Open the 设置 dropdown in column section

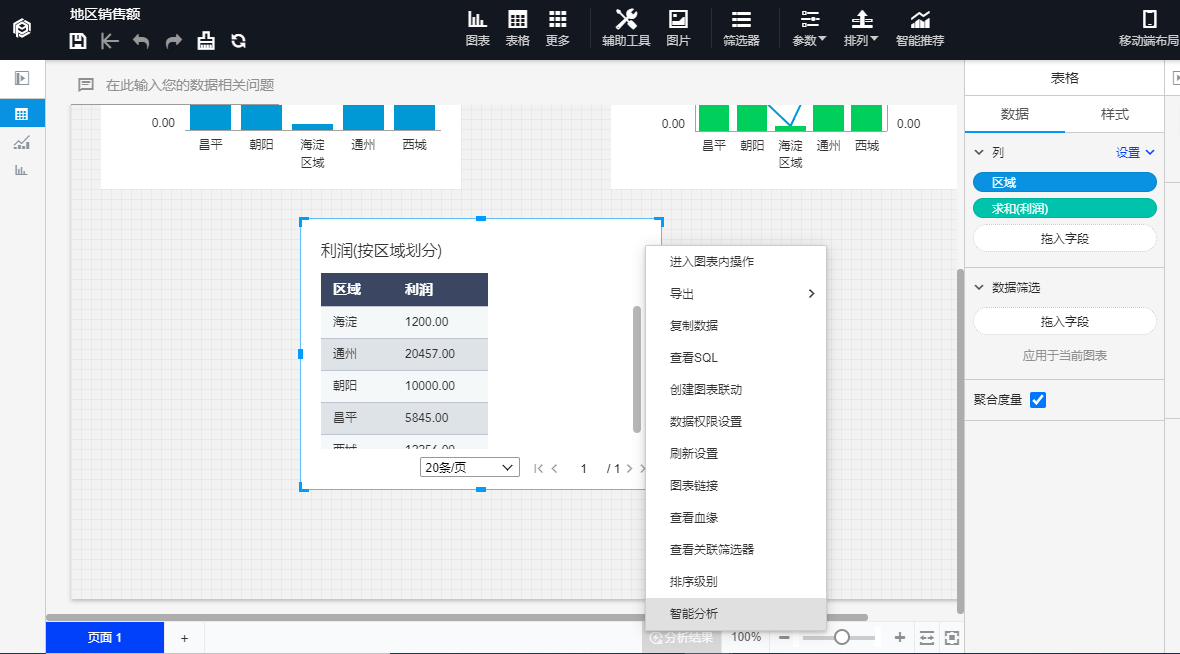(1135, 153)
